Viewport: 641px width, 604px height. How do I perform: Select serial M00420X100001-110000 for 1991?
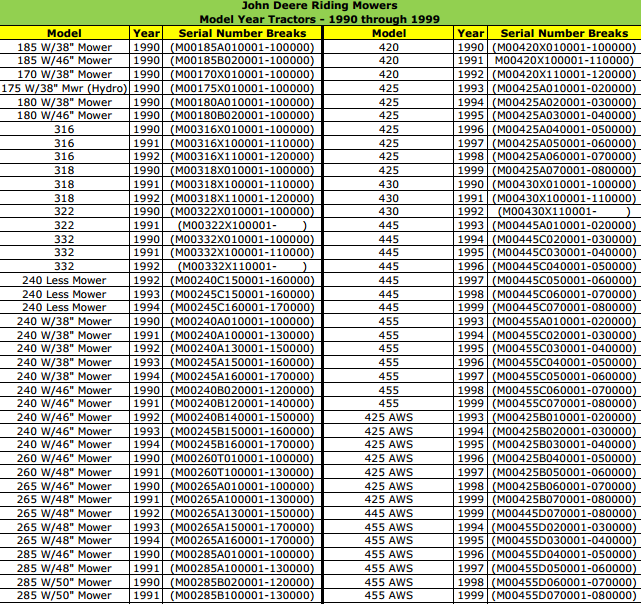(564, 61)
